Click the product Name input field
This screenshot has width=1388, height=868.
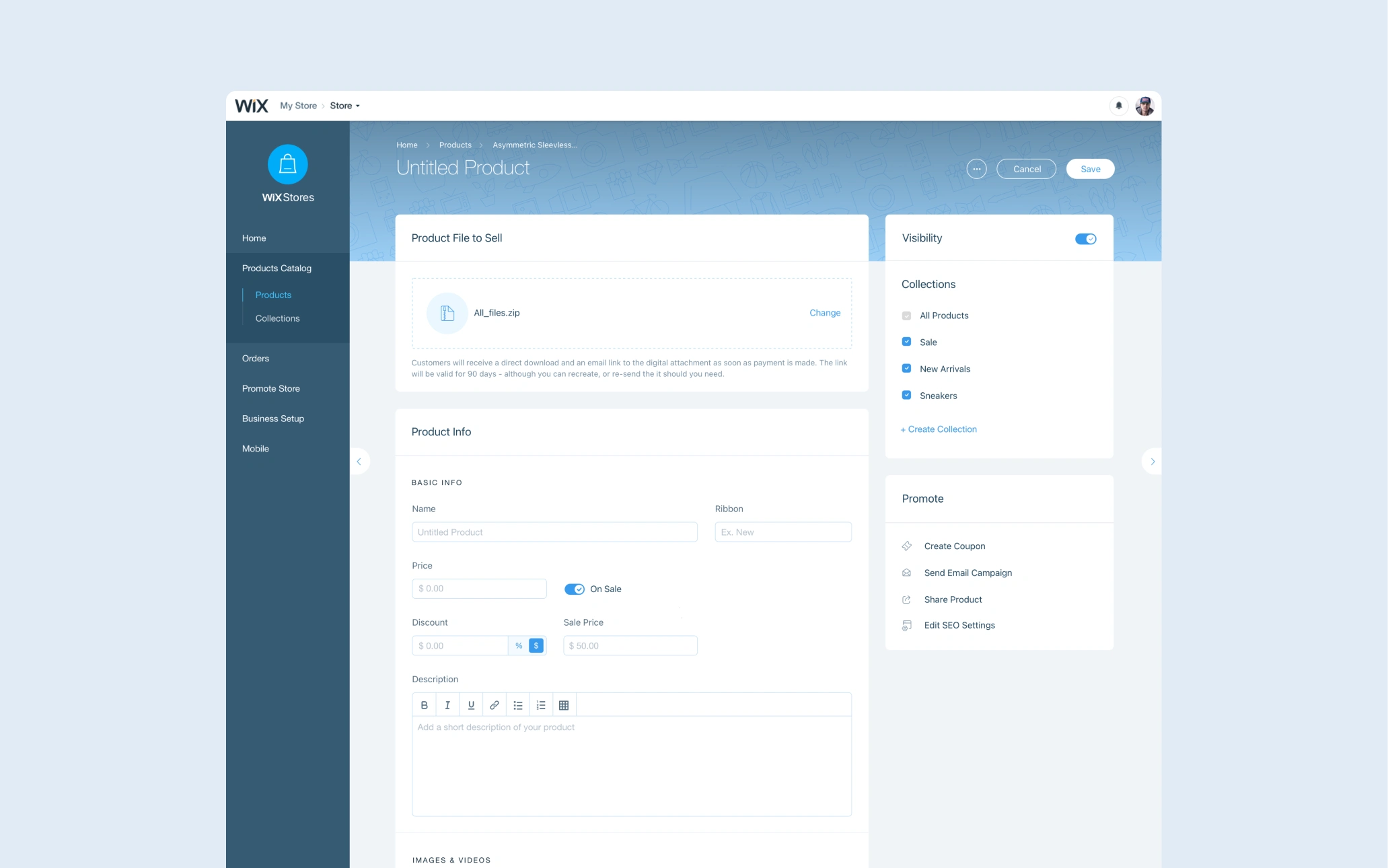tap(554, 532)
